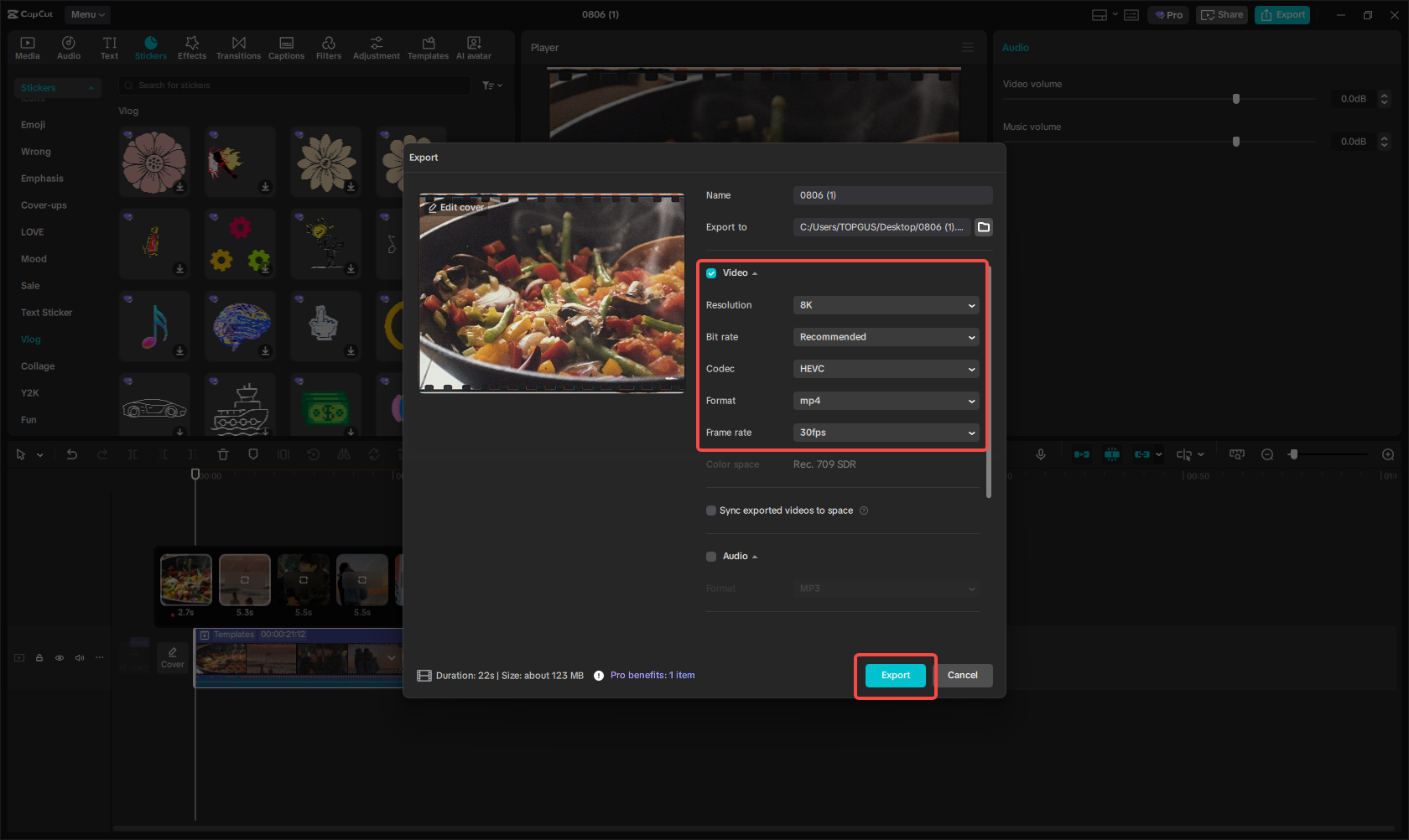Open the Pro benefits: 1 item link
Viewport: 1409px width, 840px height.
coord(653,675)
